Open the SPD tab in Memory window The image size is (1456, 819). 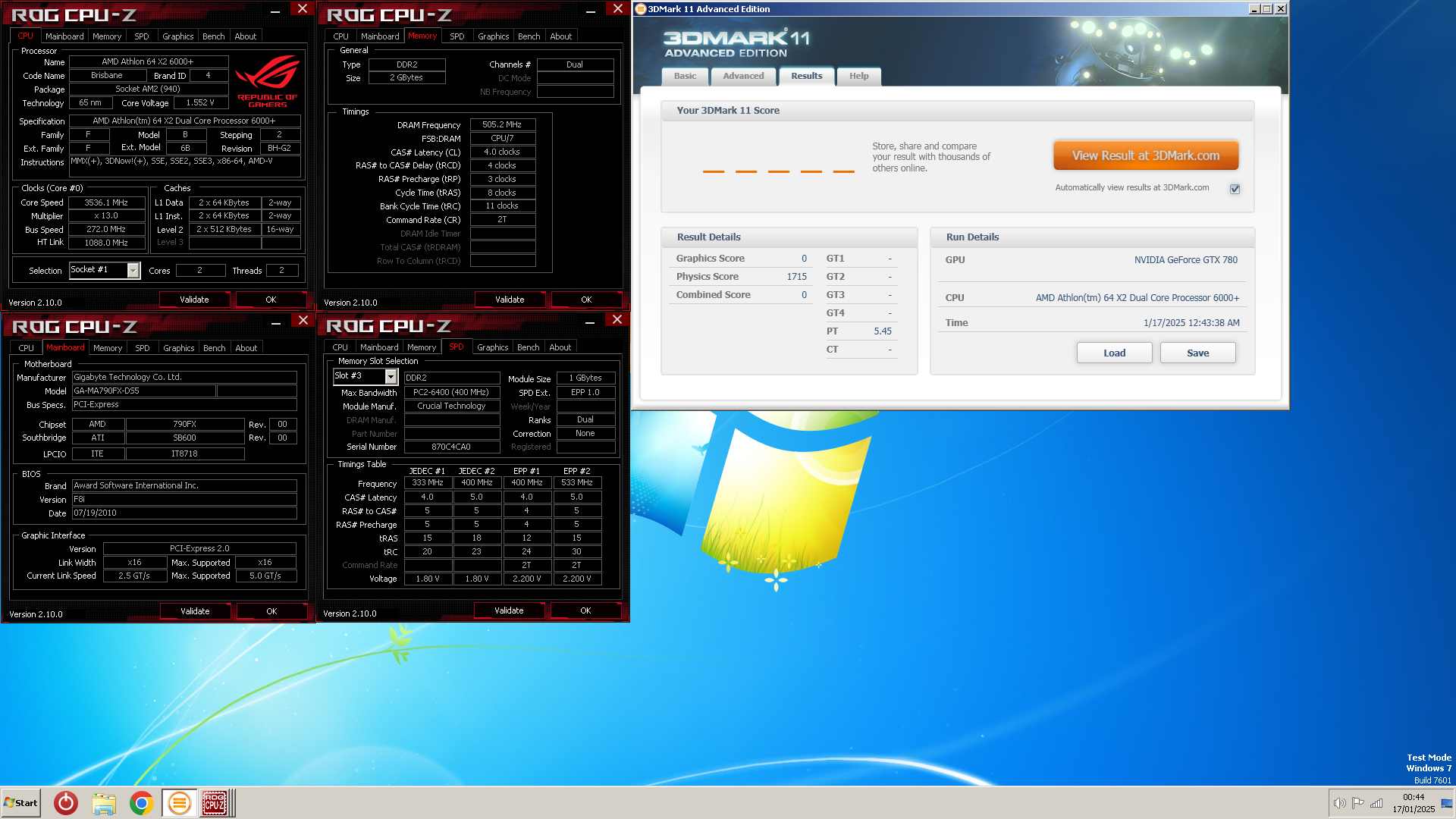click(457, 36)
